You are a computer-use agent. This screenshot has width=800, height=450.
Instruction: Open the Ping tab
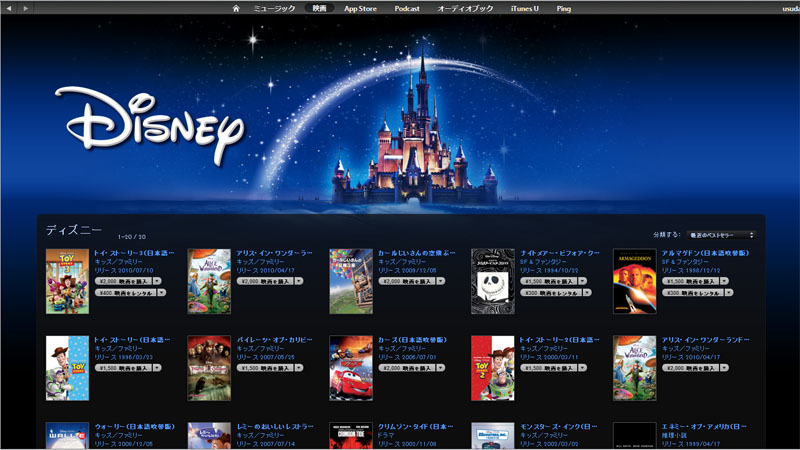(564, 8)
